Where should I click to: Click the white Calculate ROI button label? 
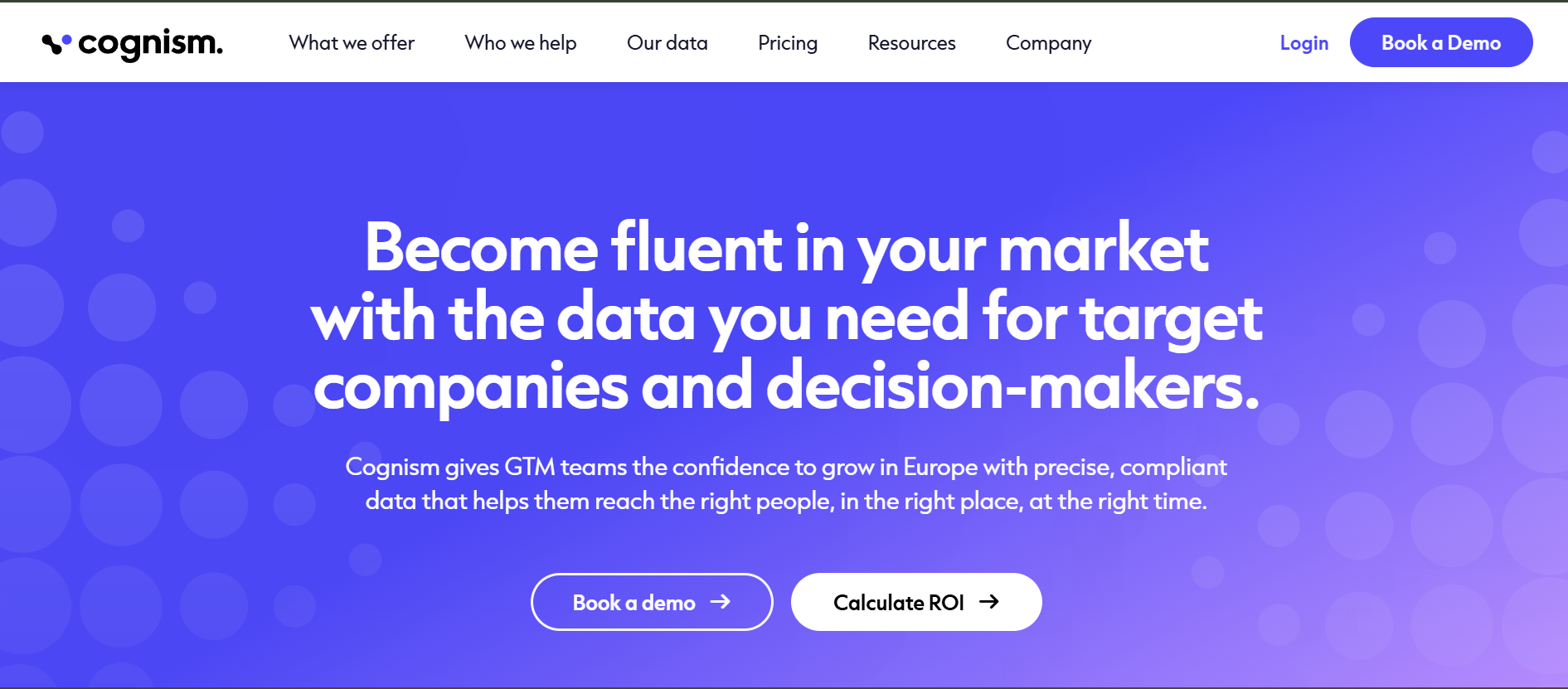point(899,603)
